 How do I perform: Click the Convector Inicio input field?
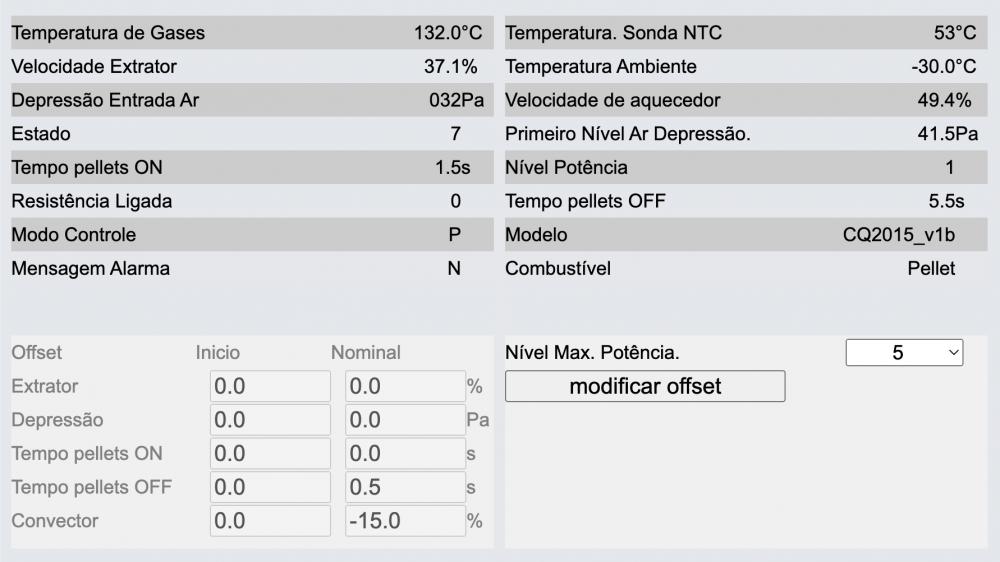(x=270, y=521)
